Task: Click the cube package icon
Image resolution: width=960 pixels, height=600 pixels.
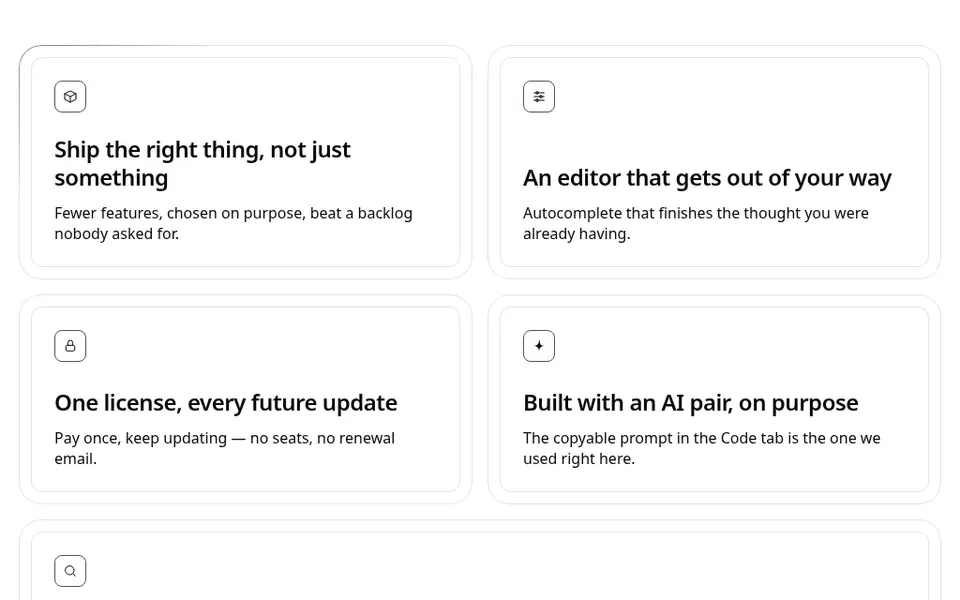Action: (x=70, y=97)
